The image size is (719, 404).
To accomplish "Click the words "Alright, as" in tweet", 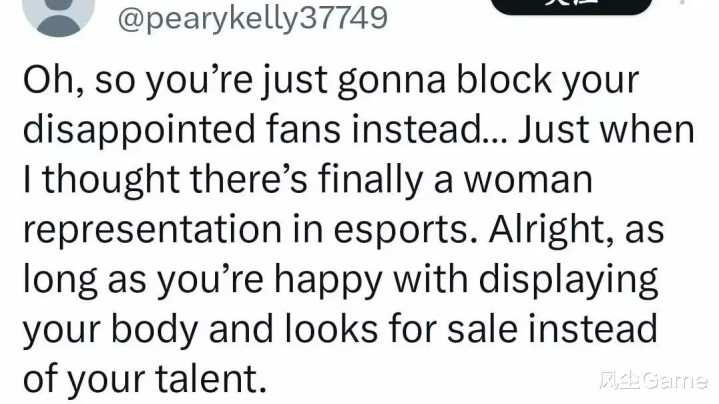I will click(576, 229).
